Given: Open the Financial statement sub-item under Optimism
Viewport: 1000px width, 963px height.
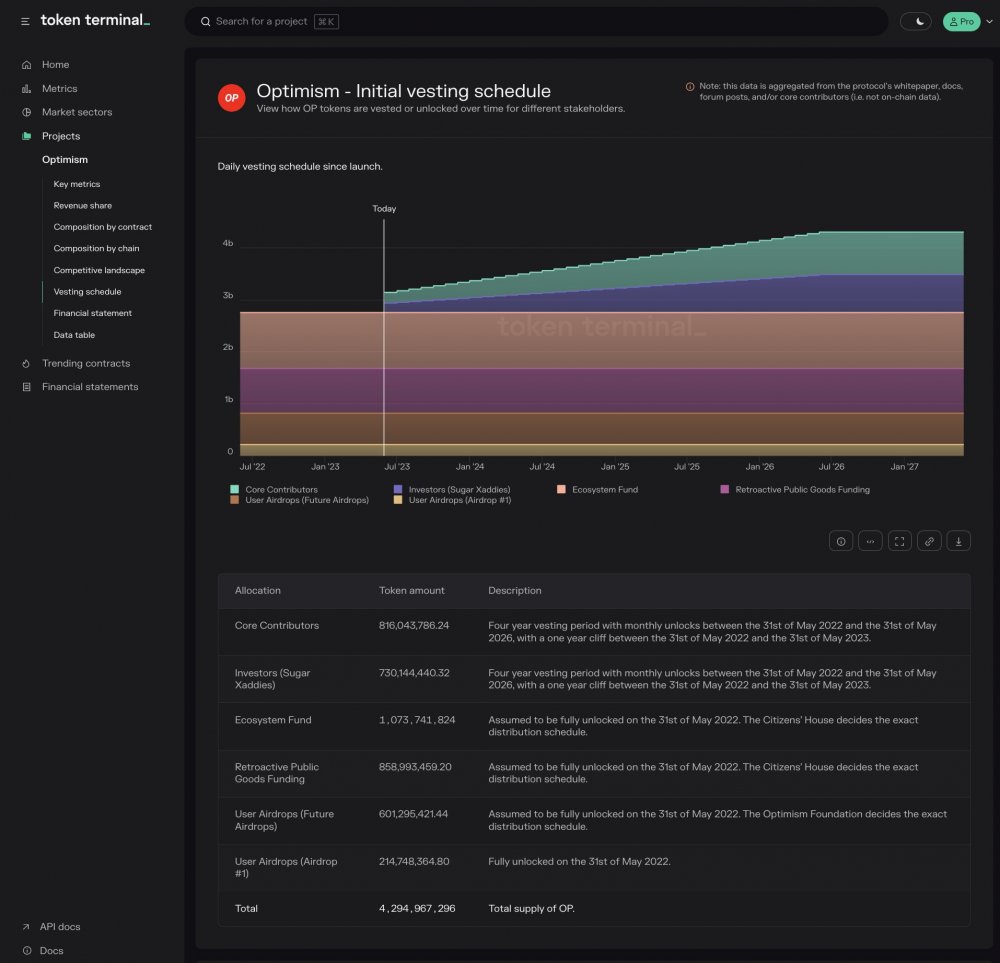Looking at the screenshot, I should tap(93, 313).
